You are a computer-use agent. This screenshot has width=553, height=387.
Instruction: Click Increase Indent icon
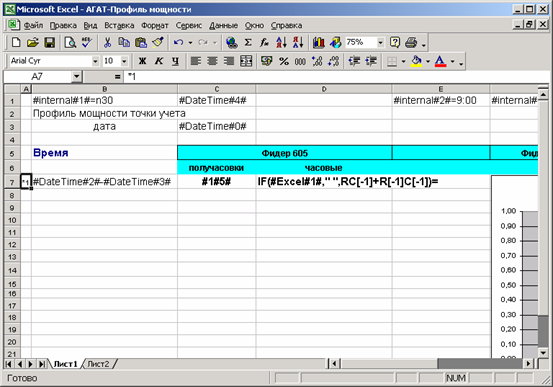click(371, 61)
